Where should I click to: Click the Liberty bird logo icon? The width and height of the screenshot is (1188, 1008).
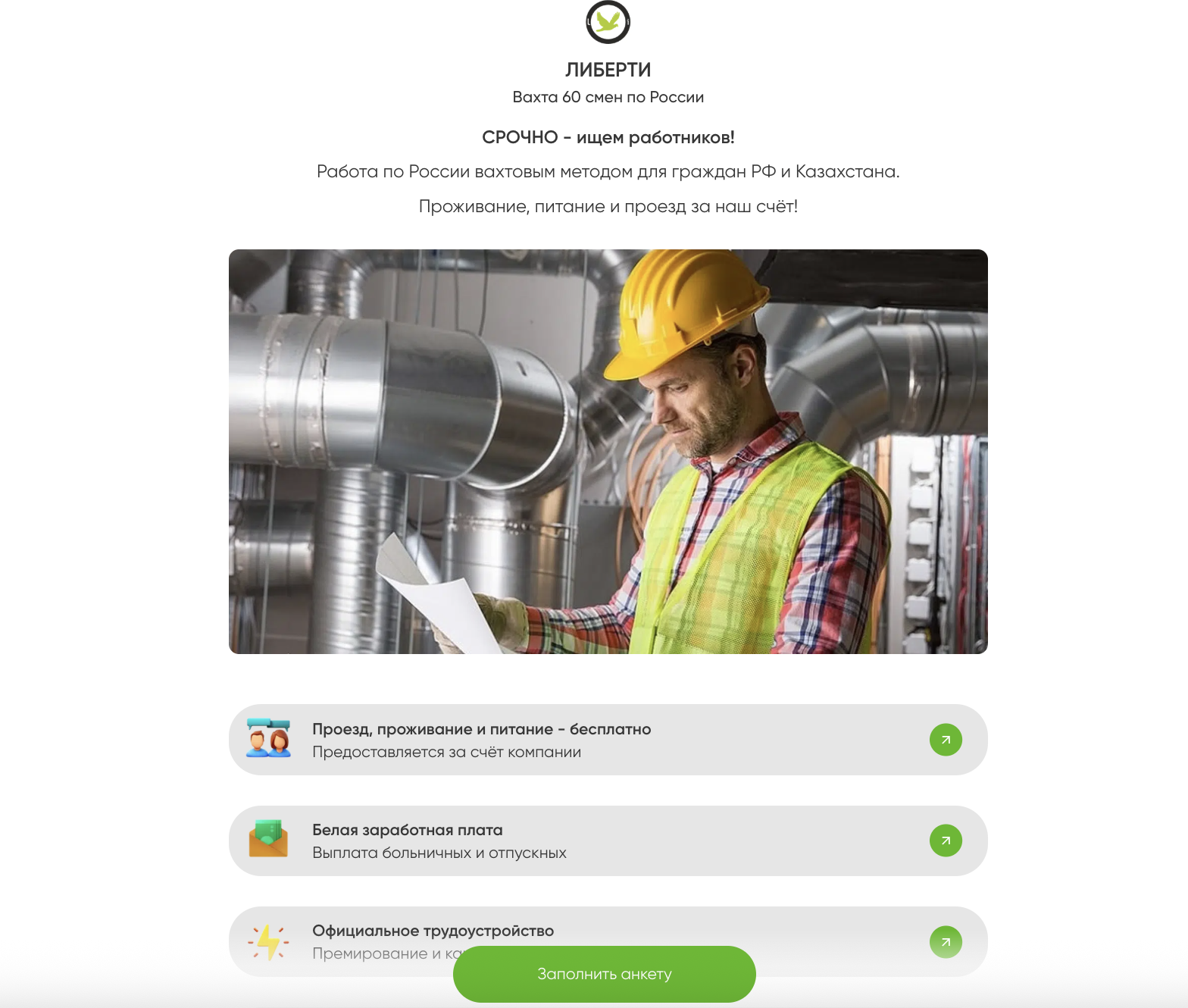coord(608,22)
